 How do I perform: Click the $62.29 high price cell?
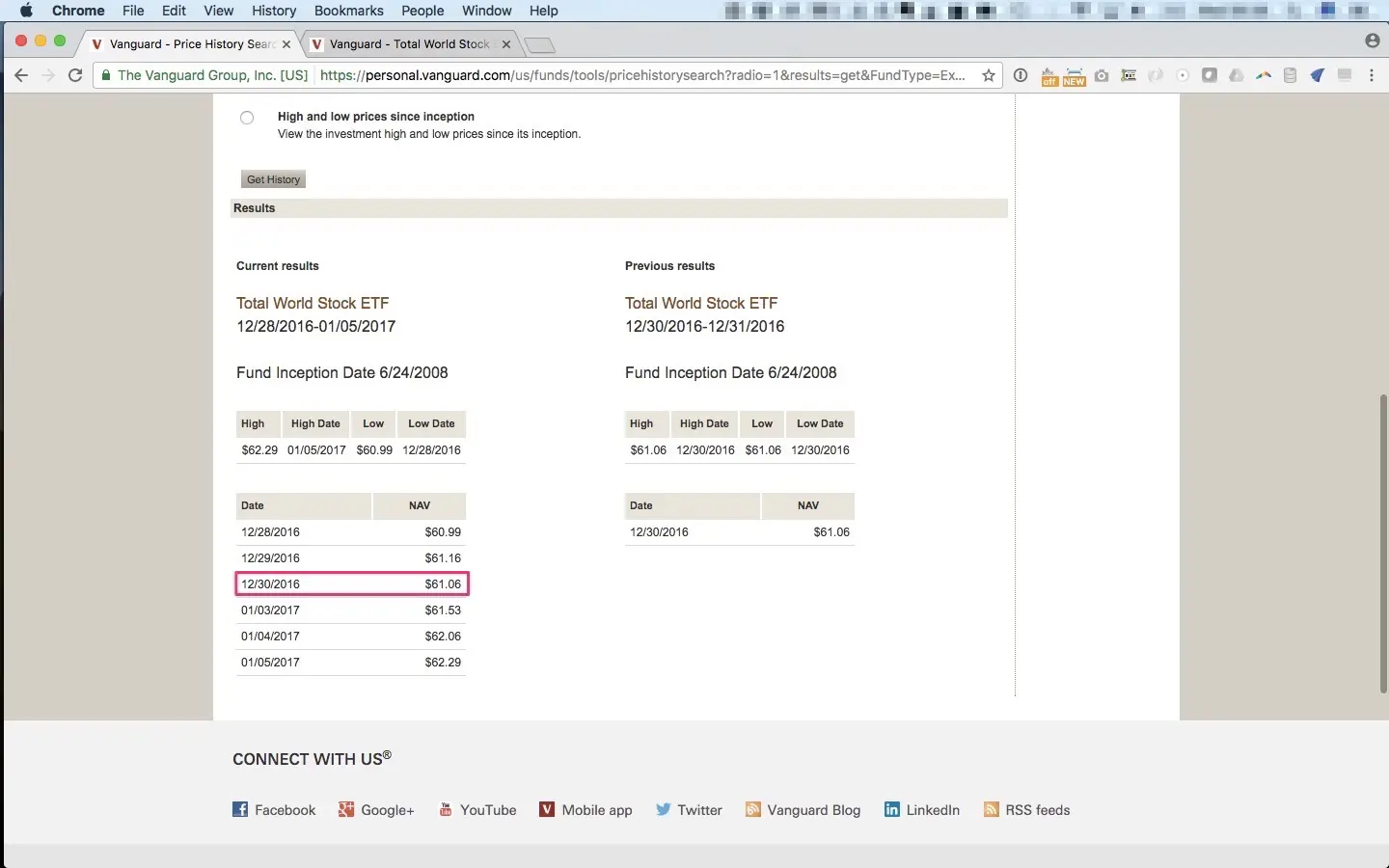(x=259, y=450)
